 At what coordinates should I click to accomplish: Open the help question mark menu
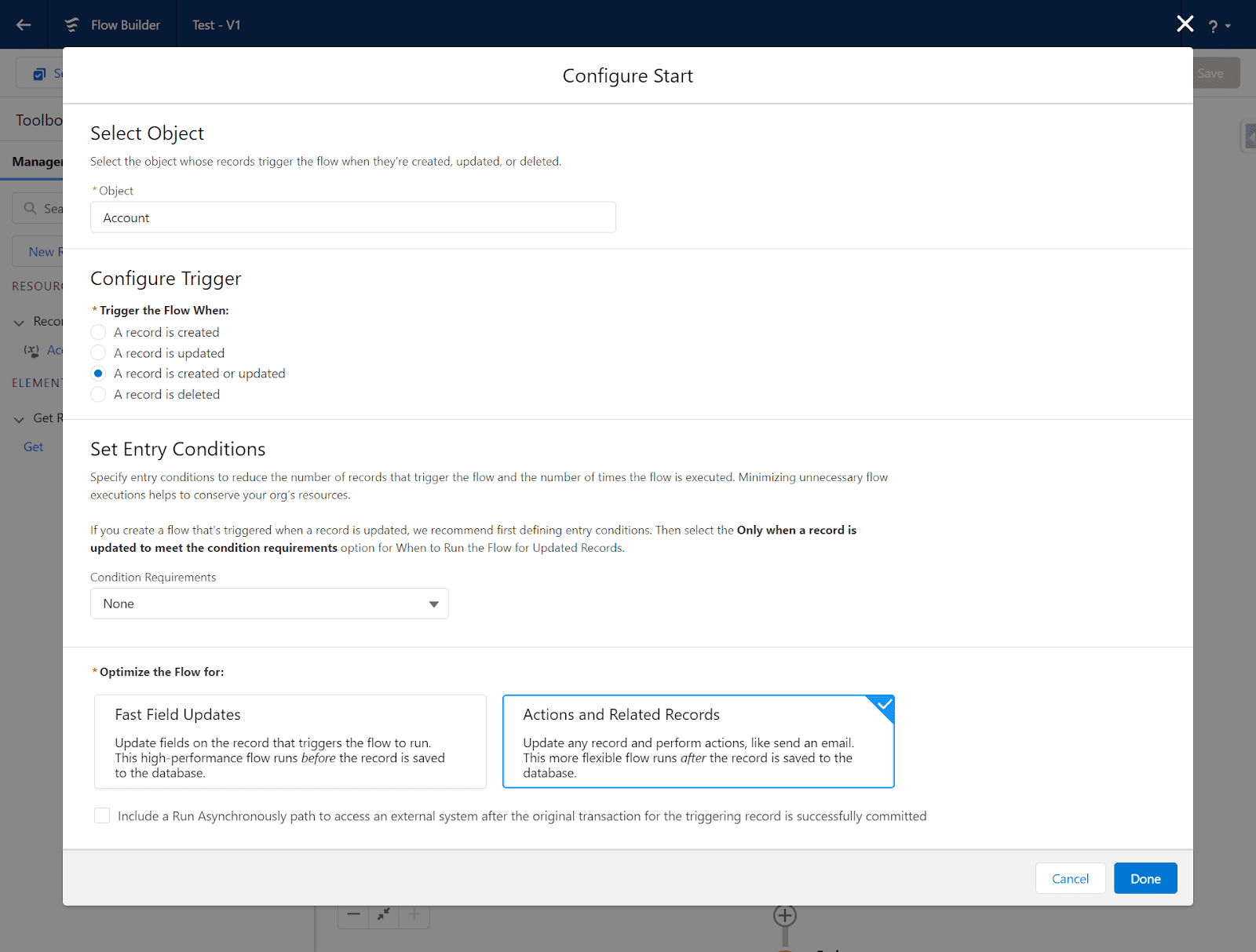[1218, 27]
